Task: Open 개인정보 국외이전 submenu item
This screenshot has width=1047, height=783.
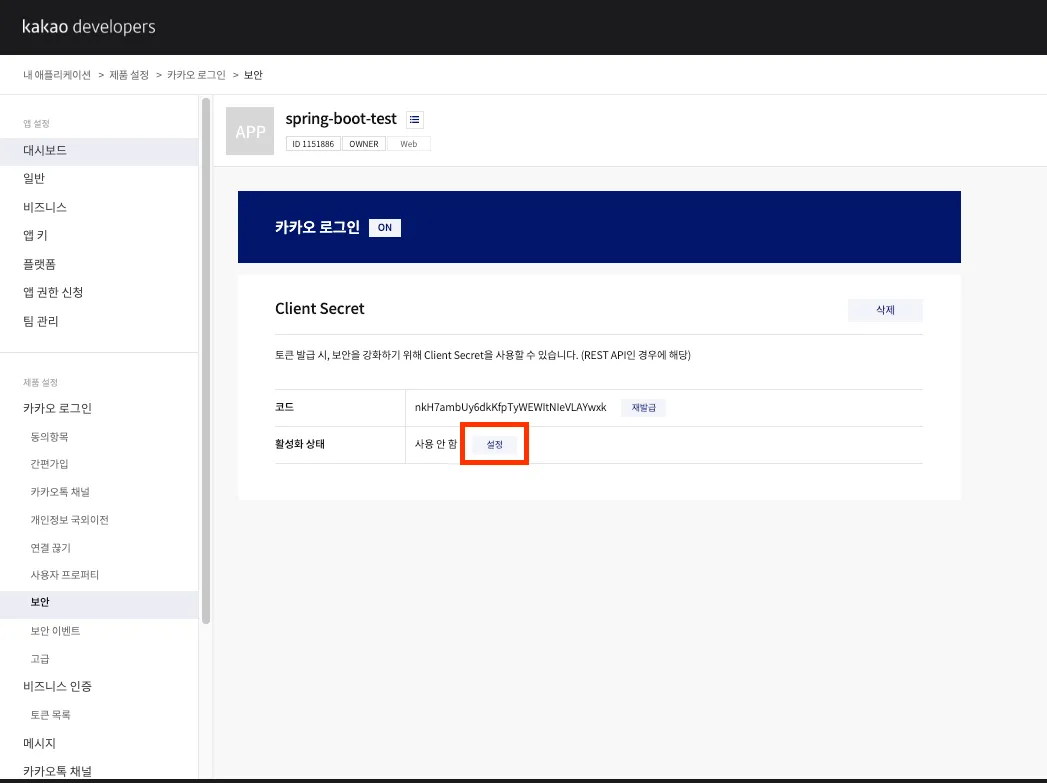Action: 69,520
